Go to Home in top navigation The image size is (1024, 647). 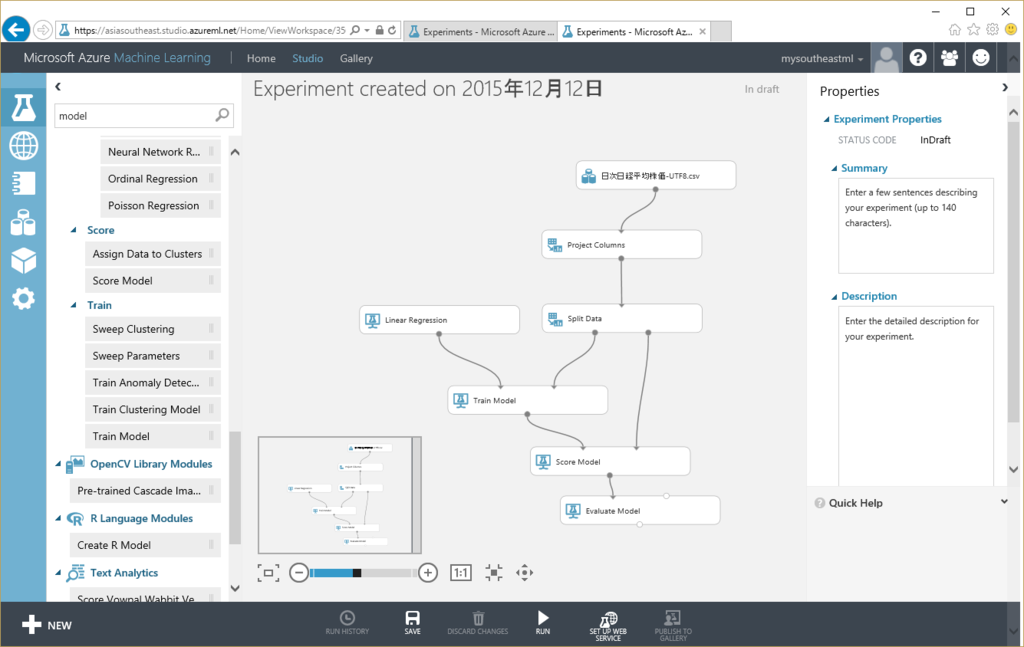(x=261, y=58)
